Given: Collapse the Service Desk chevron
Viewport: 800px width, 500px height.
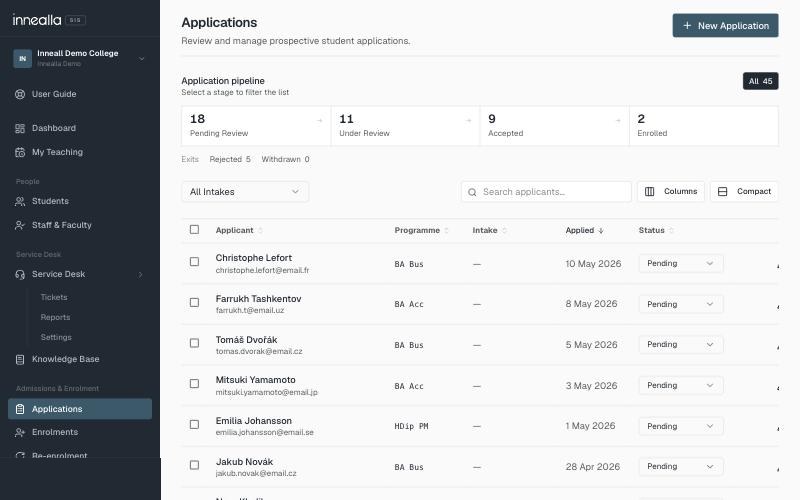Looking at the screenshot, I should pos(141,274).
